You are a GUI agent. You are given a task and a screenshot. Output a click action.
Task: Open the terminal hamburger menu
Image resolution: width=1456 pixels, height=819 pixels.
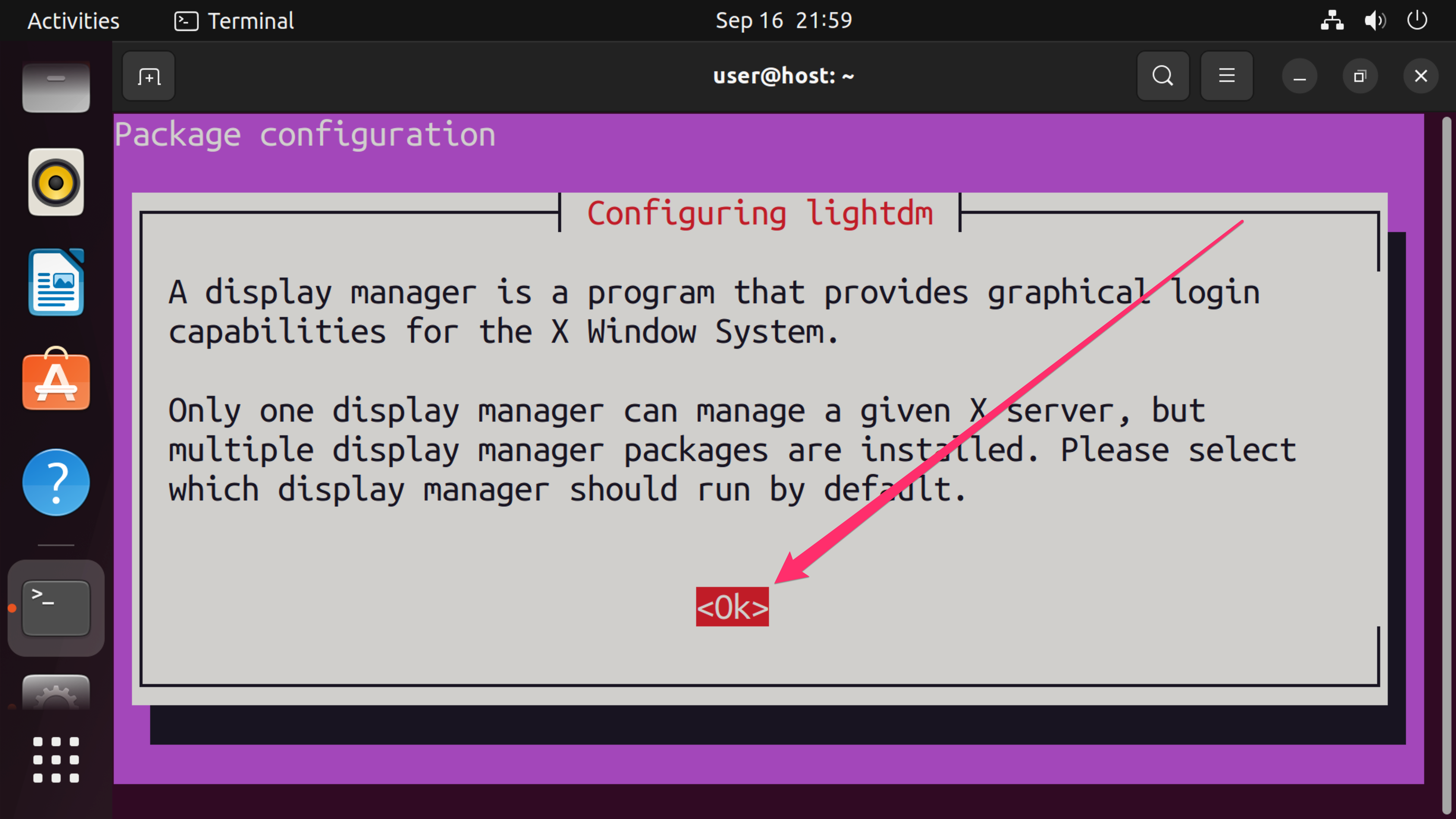click(1226, 75)
